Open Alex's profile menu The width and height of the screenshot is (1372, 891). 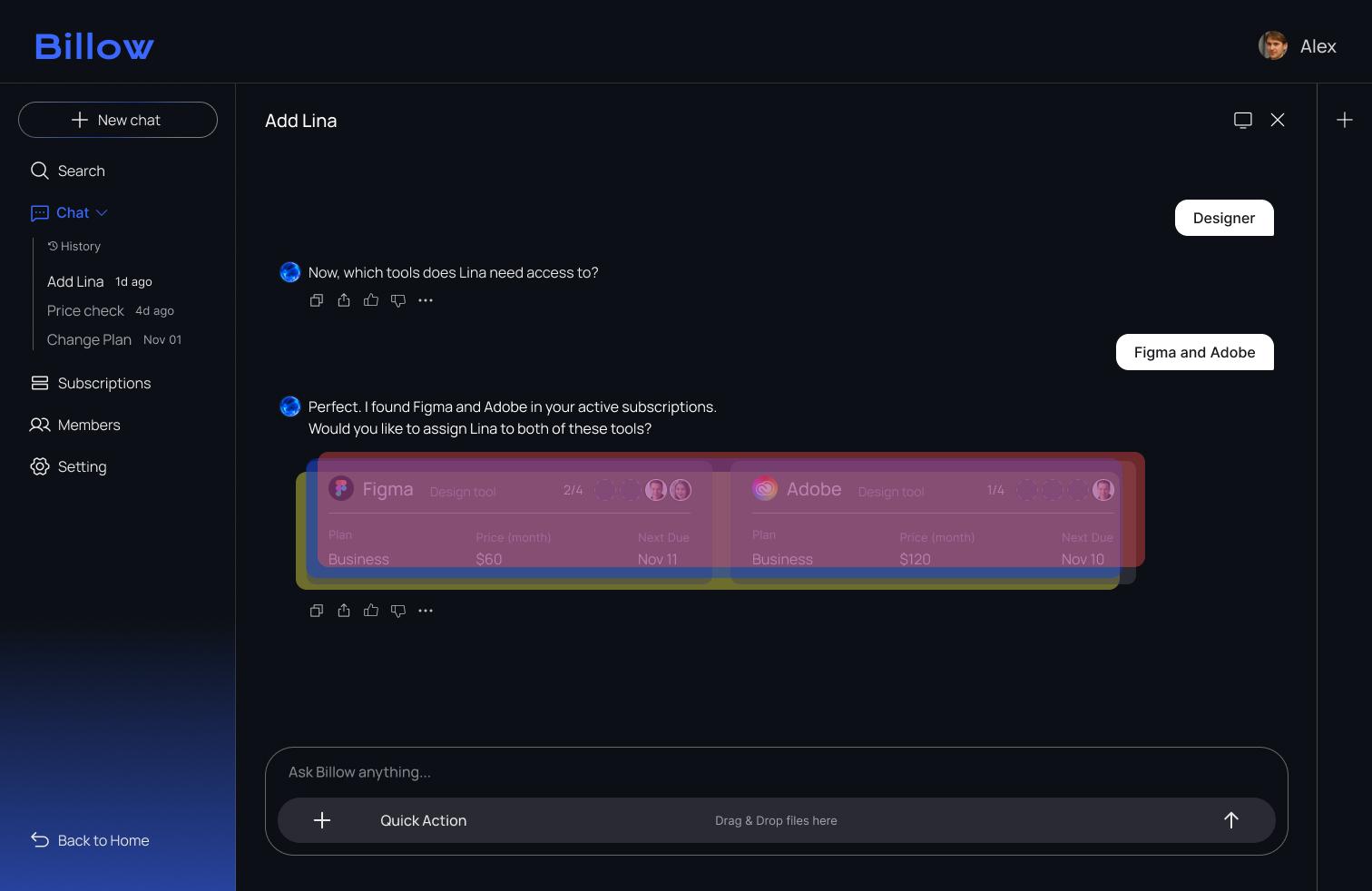point(1298,45)
